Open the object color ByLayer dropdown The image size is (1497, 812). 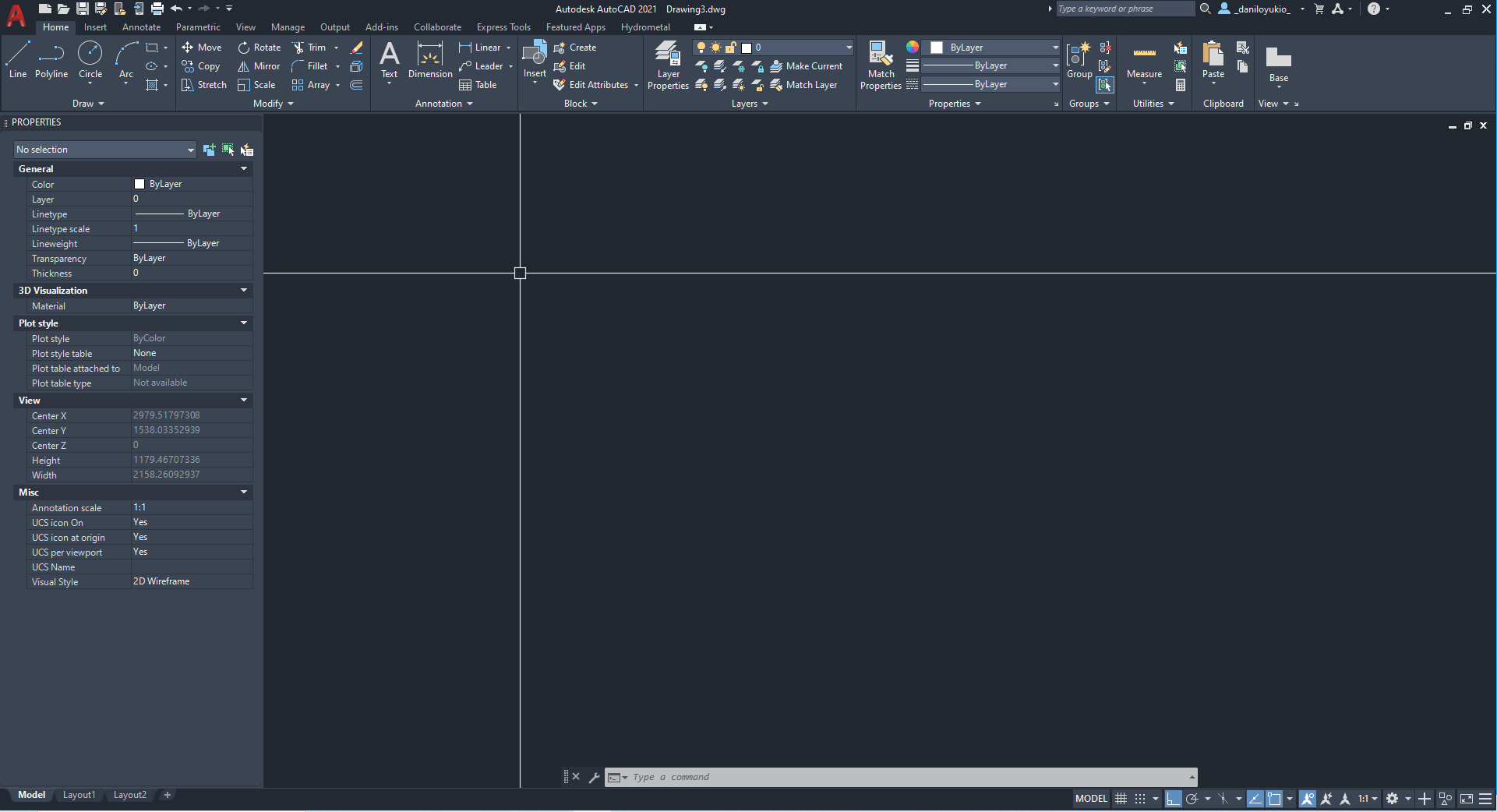1054,48
